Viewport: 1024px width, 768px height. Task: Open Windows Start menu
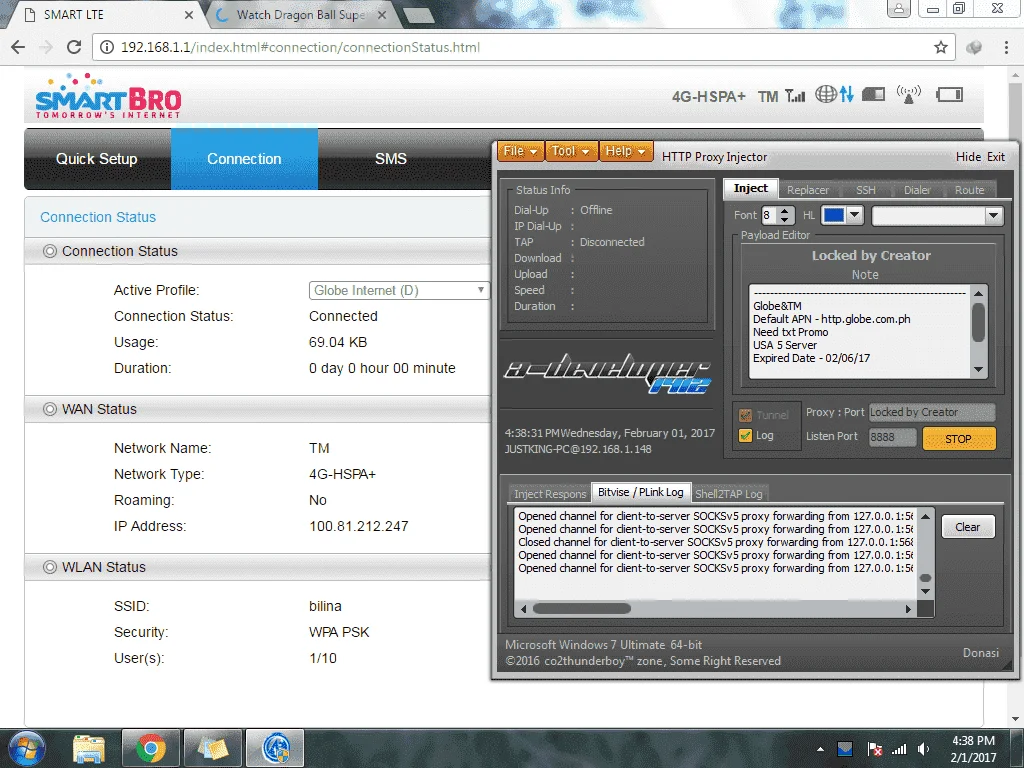click(x=27, y=748)
